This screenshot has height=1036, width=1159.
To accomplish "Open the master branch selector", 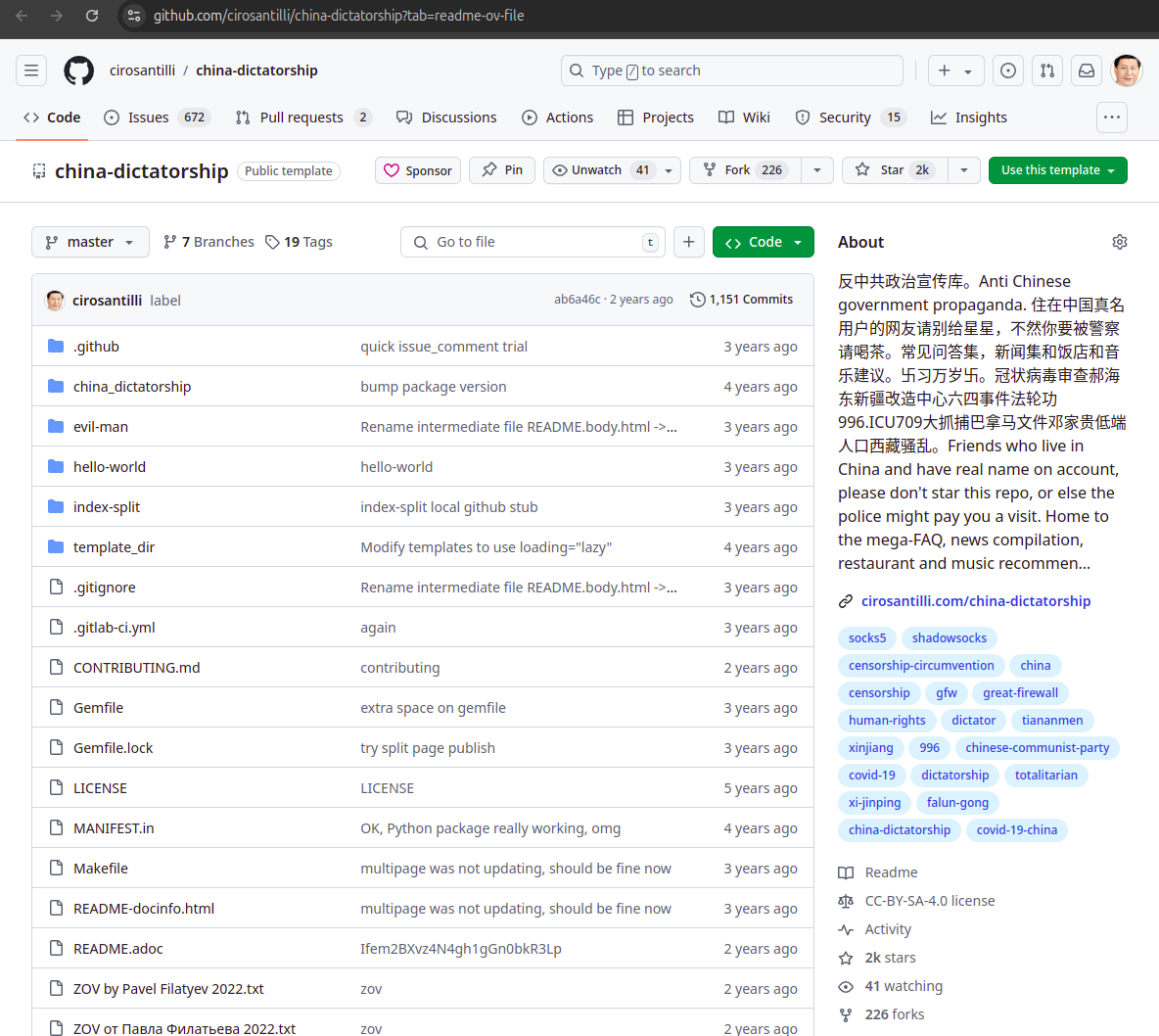I will point(90,242).
